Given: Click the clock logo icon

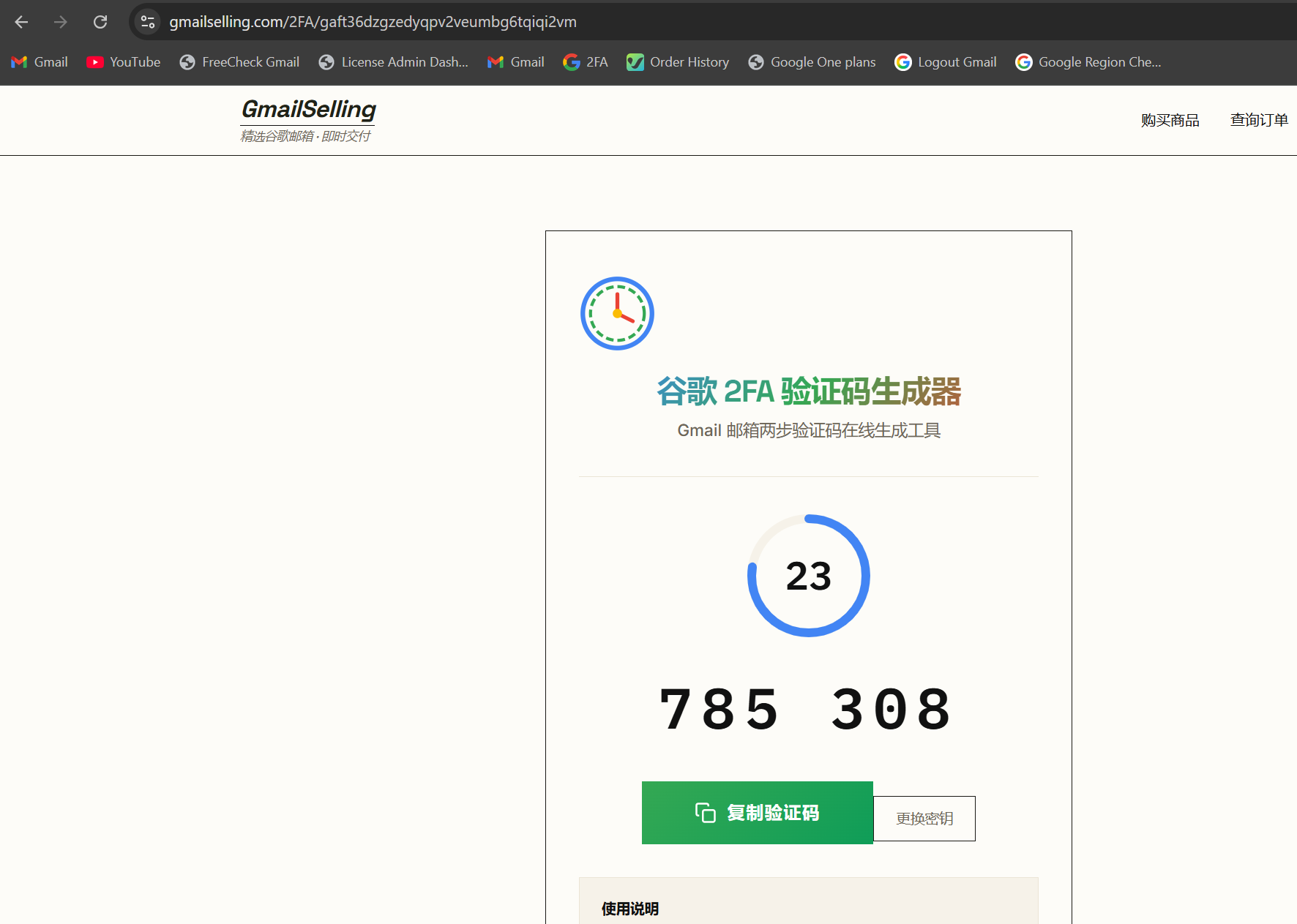Looking at the screenshot, I should tap(617, 313).
